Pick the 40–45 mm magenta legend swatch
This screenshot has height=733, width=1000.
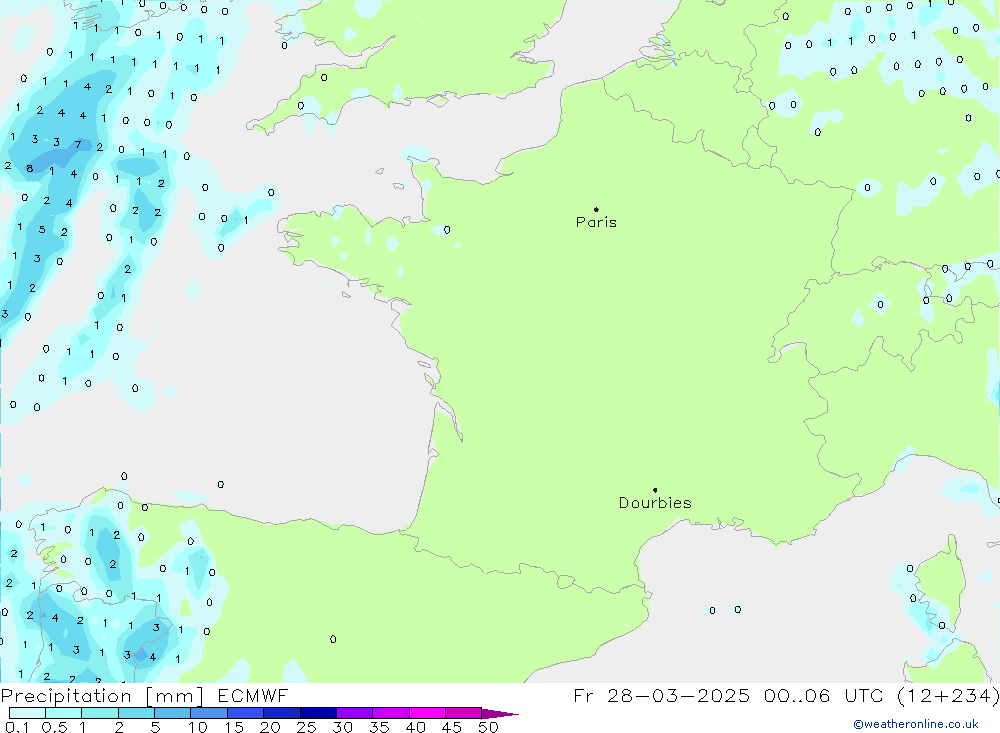click(x=427, y=713)
